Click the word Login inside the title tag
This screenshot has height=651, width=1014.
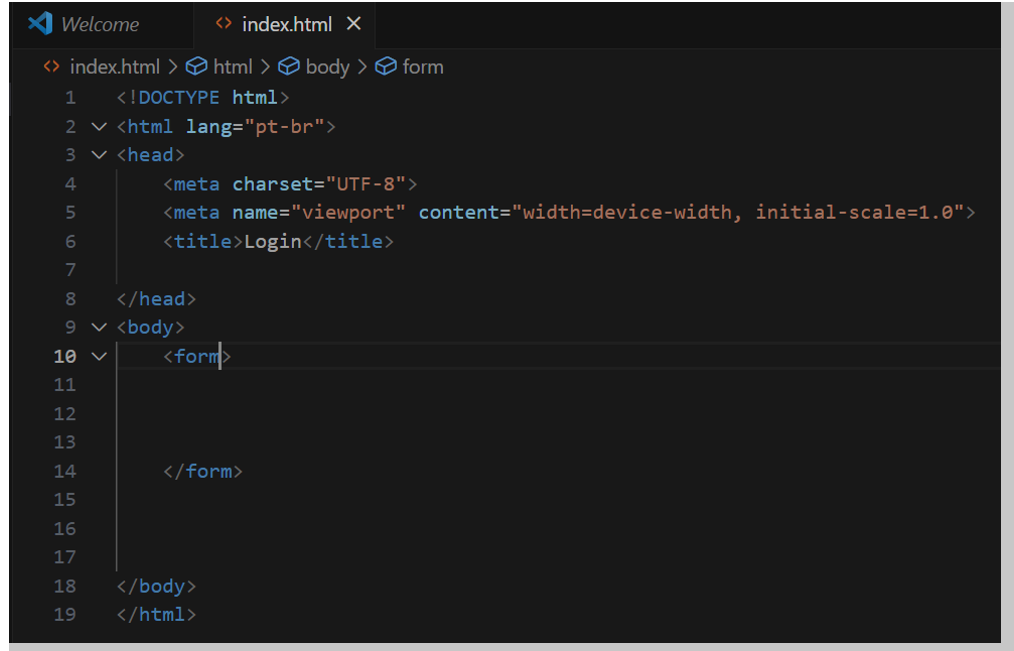(272, 241)
